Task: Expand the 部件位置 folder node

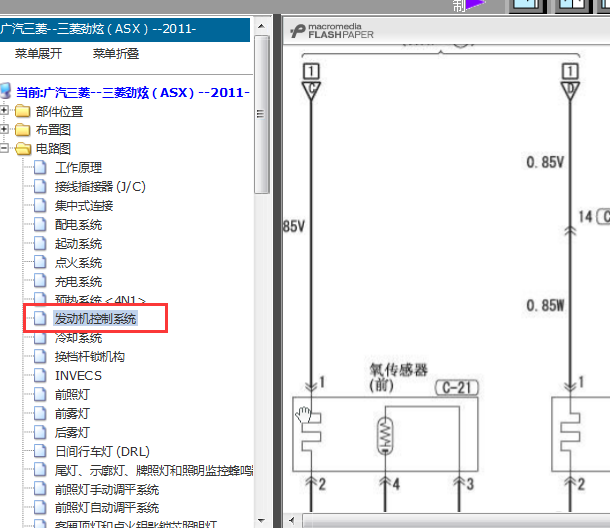Action: [x=4, y=111]
